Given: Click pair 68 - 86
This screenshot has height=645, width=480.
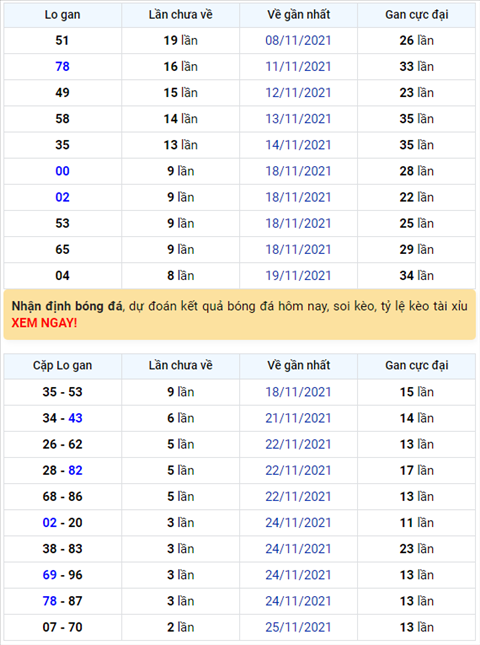Looking at the screenshot, I should (63, 497).
